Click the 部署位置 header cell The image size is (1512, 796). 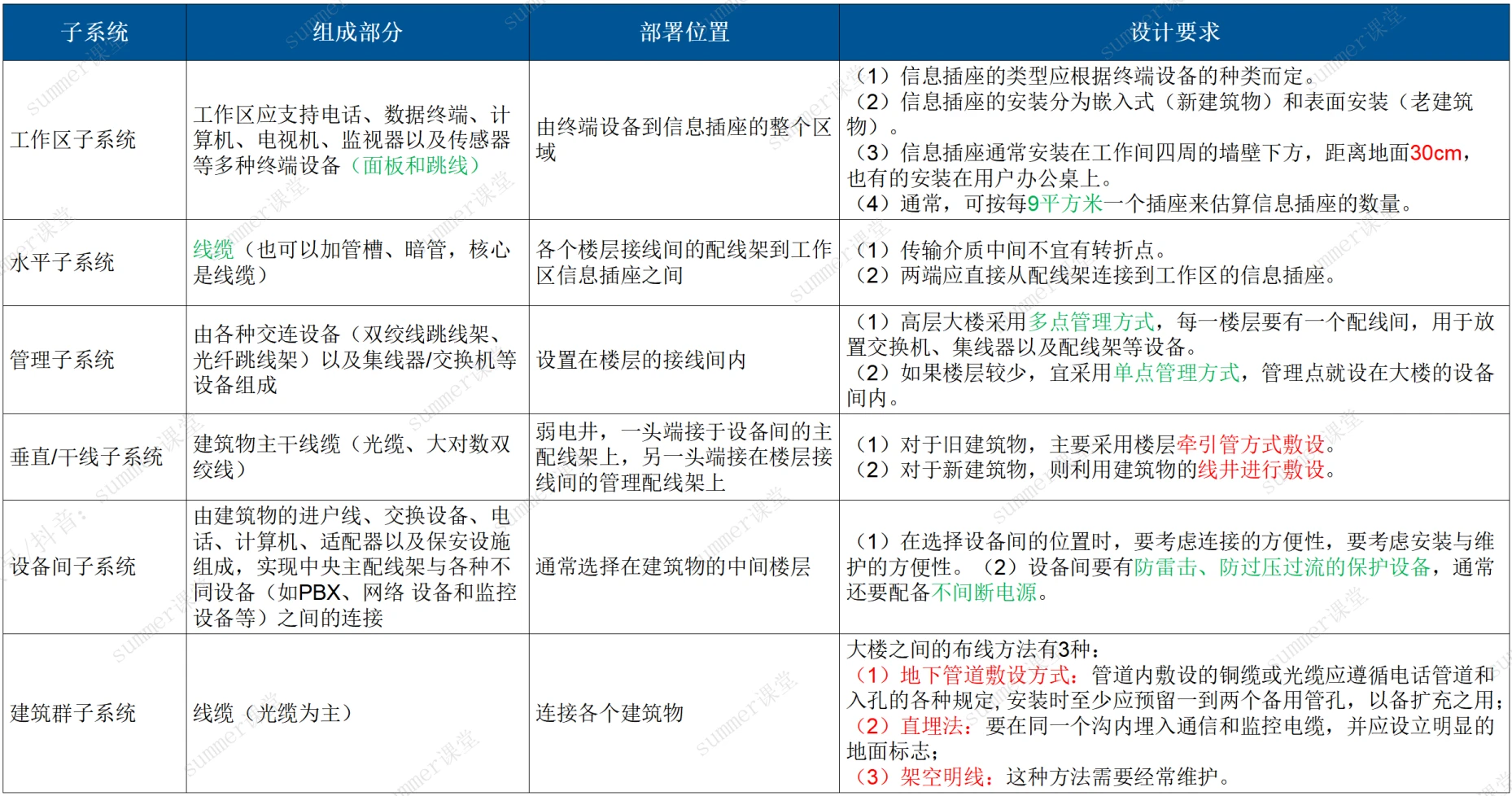684,33
